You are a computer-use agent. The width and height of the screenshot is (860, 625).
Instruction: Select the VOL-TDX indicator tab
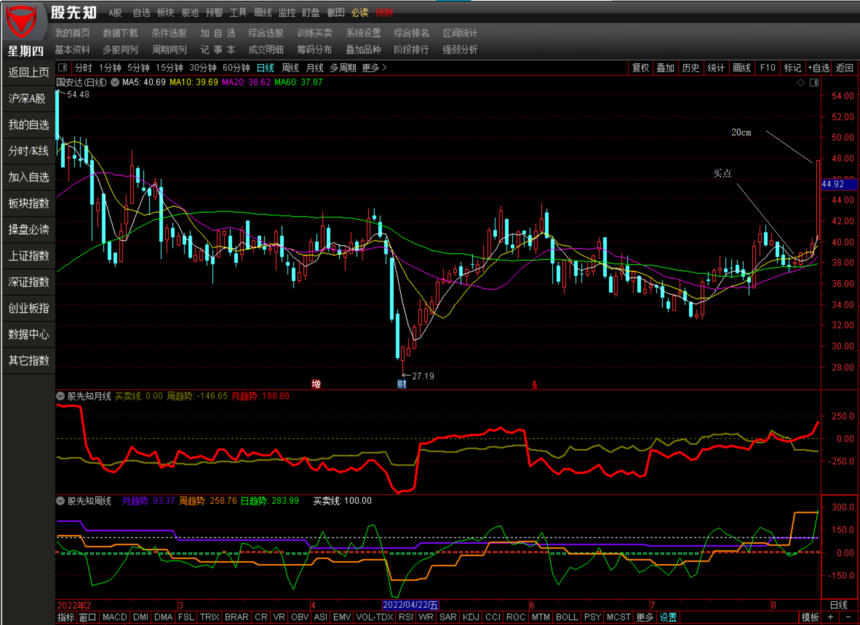point(375,617)
